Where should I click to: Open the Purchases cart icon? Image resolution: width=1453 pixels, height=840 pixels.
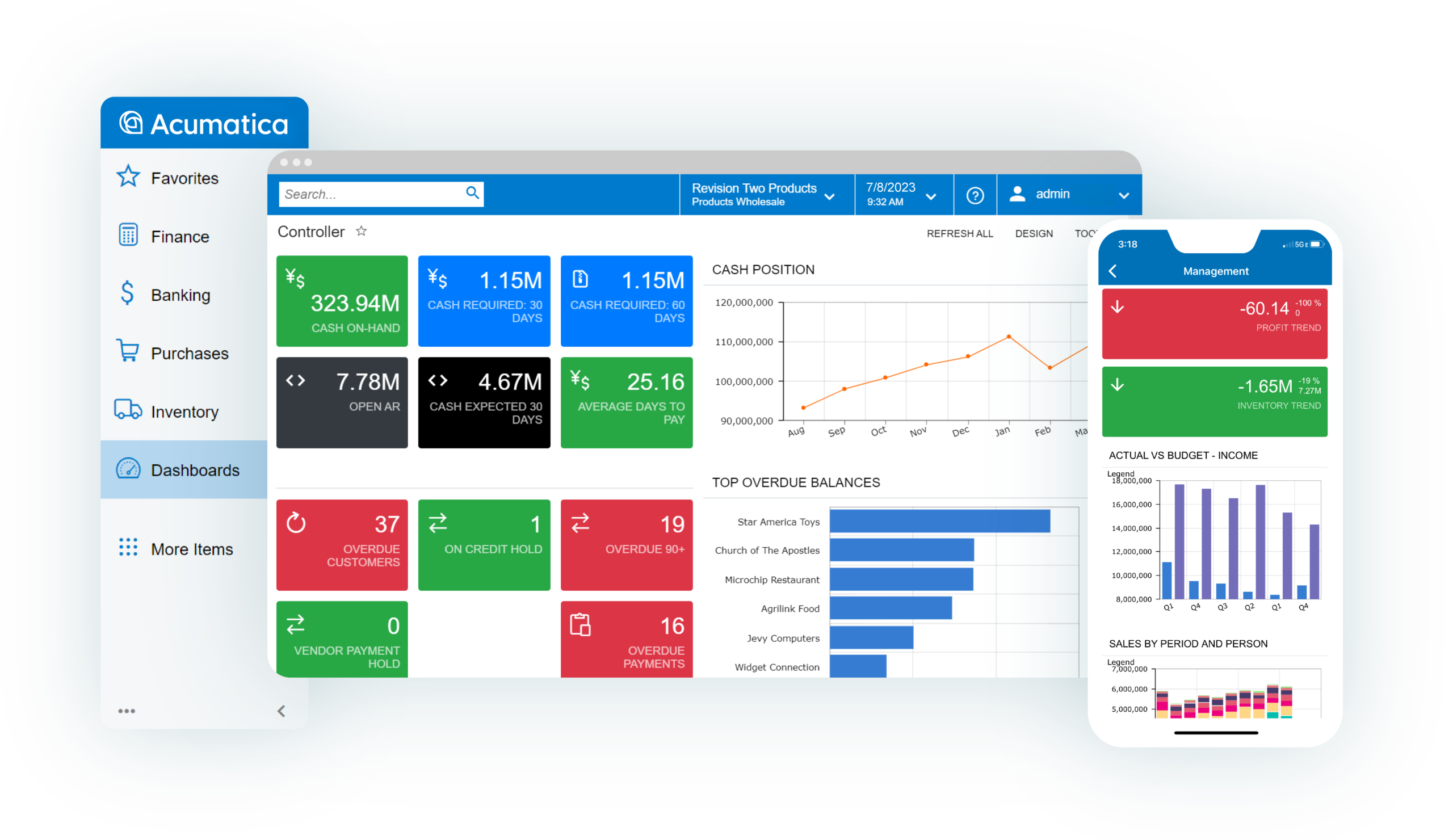pyautogui.click(x=128, y=351)
